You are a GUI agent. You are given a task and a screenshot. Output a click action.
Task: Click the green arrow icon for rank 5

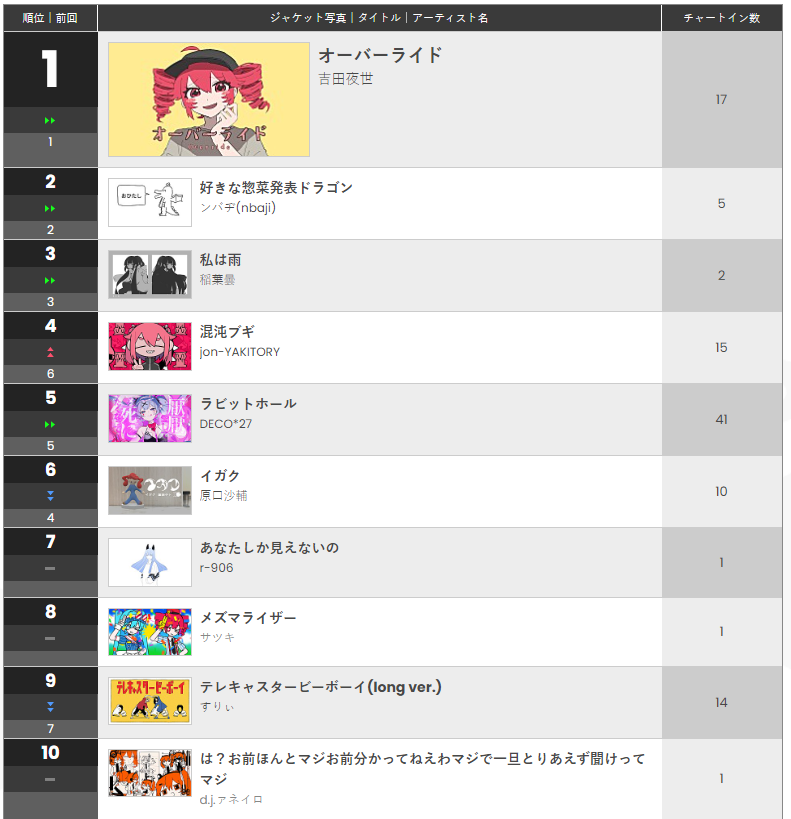(50, 424)
